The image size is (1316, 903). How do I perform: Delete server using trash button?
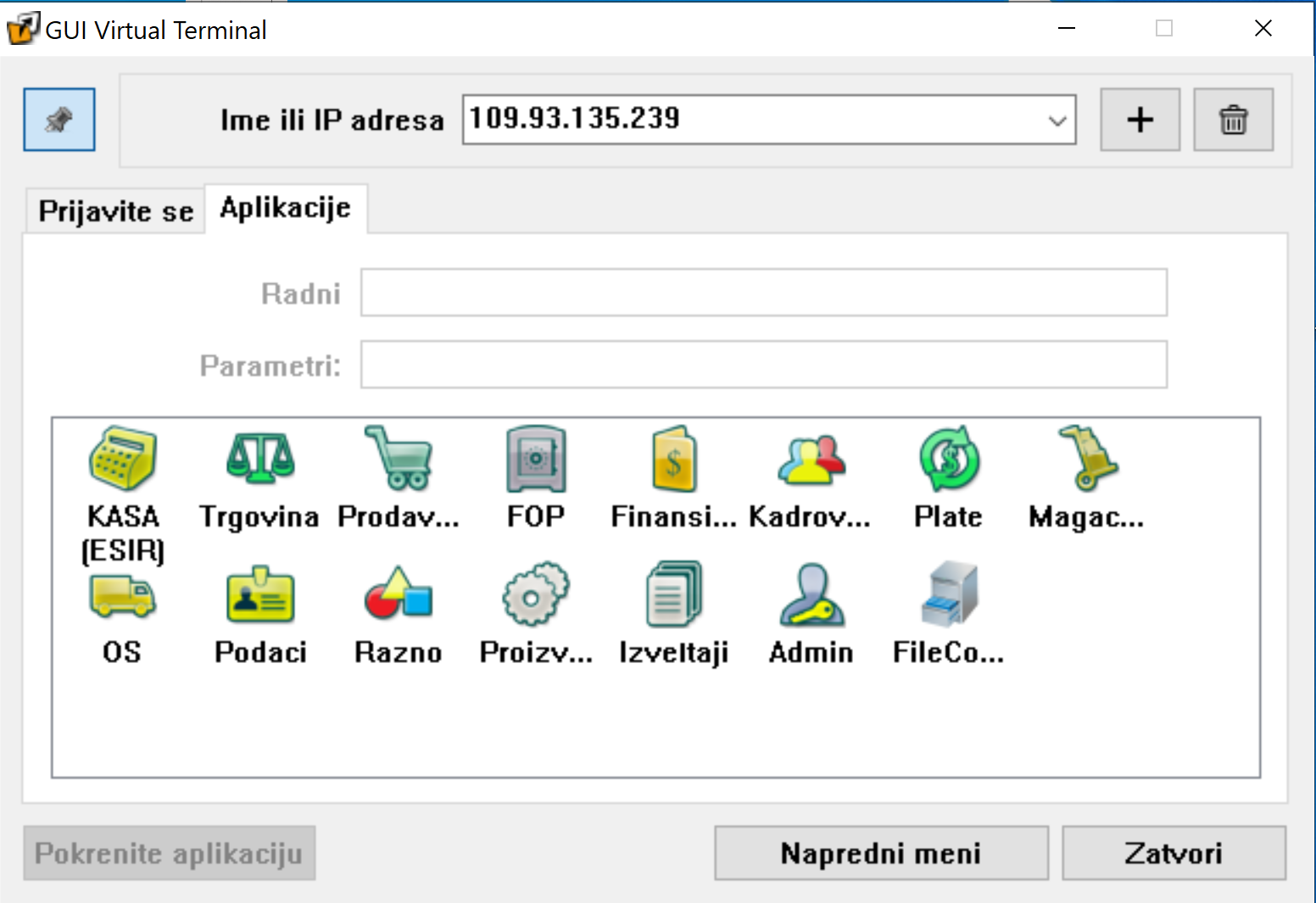1233,120
